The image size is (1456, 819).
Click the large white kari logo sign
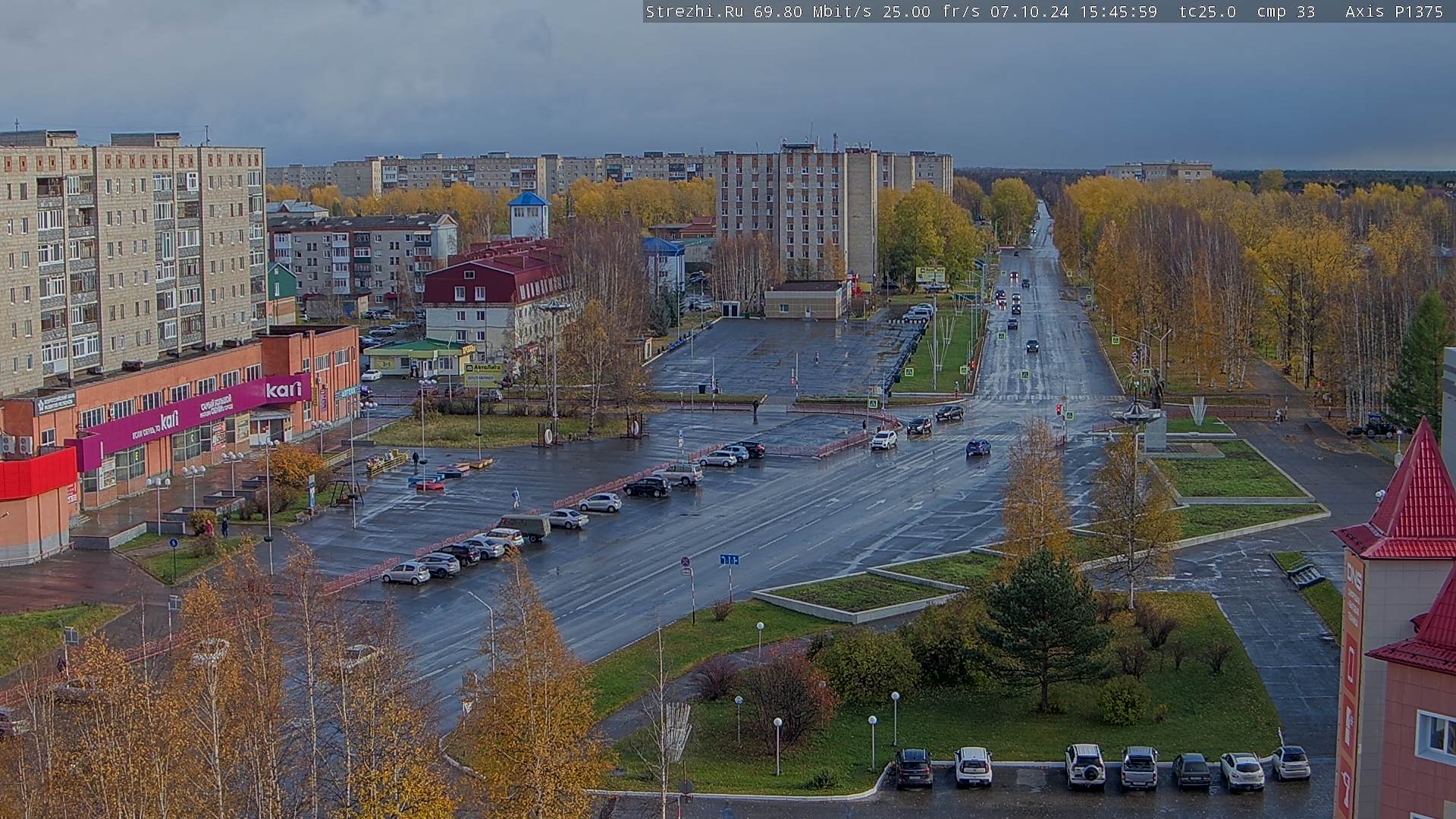click(x=284, y=389)
